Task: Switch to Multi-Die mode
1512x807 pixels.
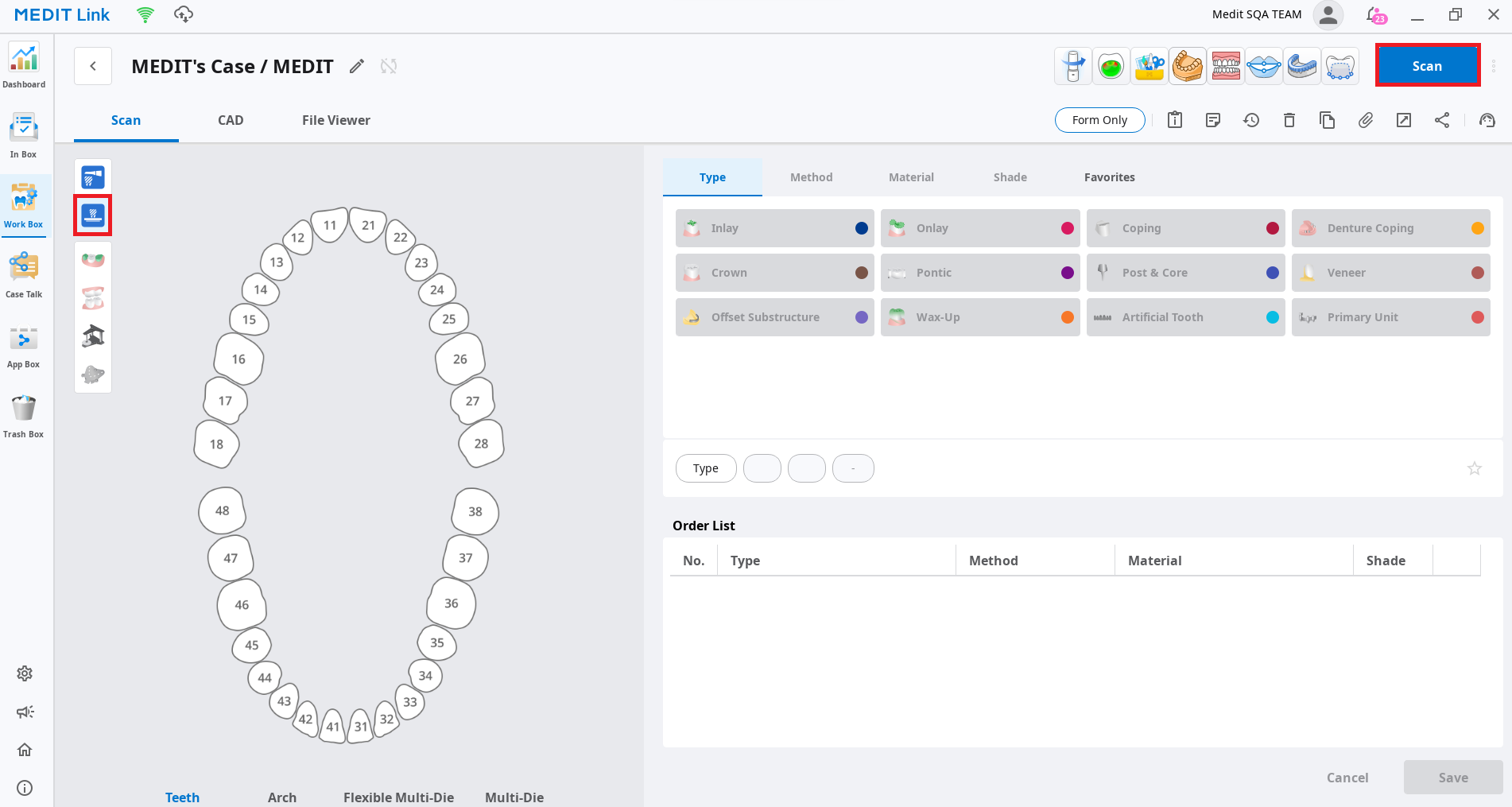Action: (x=514, y=797)
